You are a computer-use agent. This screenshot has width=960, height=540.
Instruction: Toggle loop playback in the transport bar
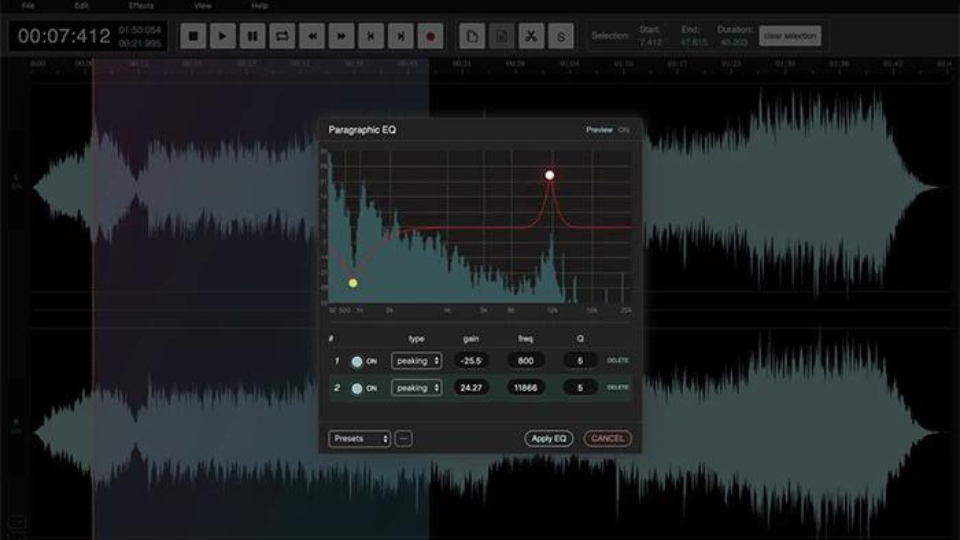[282, 36]
